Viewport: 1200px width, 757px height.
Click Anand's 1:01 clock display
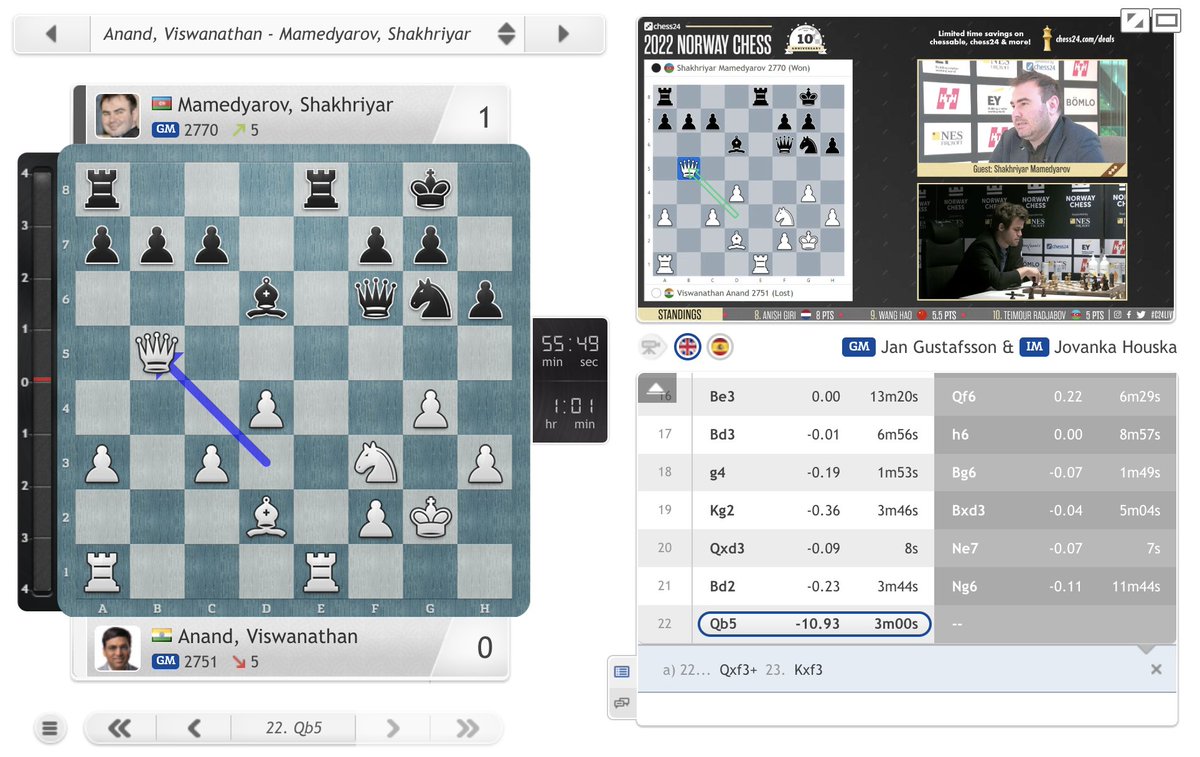(570, 410)
